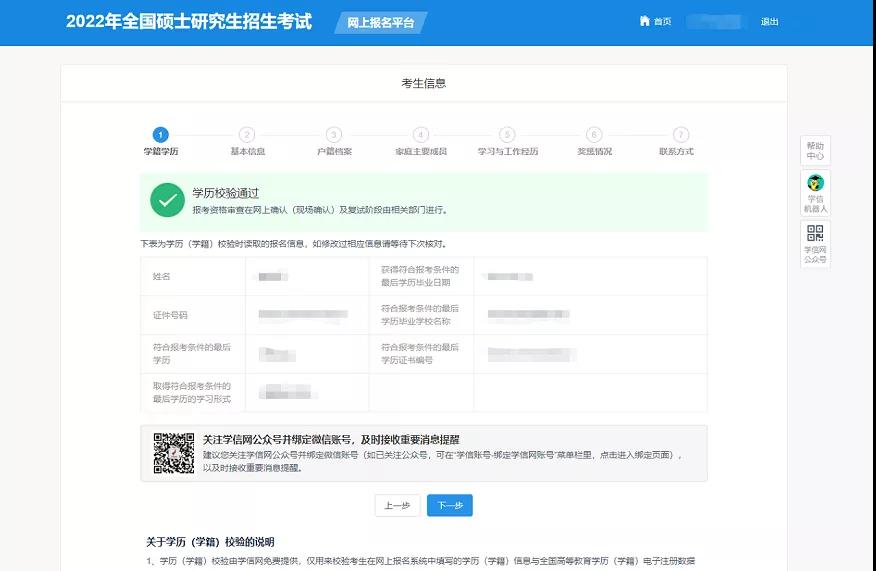The width and height of the screenshot is (876, 571).
Task: Select step 3 circle for 户籍档案
Action: (334, 135)
